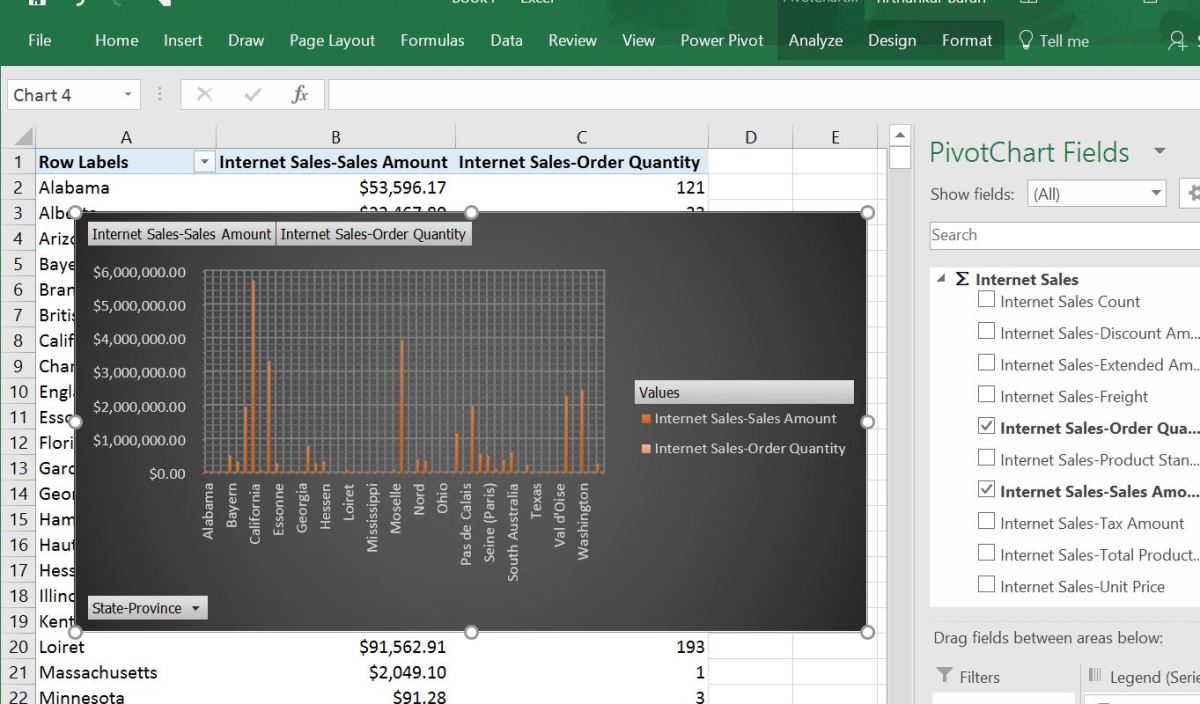Check the Internet Sales-Freight field
The width and height of the screenshot is (1200, 704).
pos(987,396)
